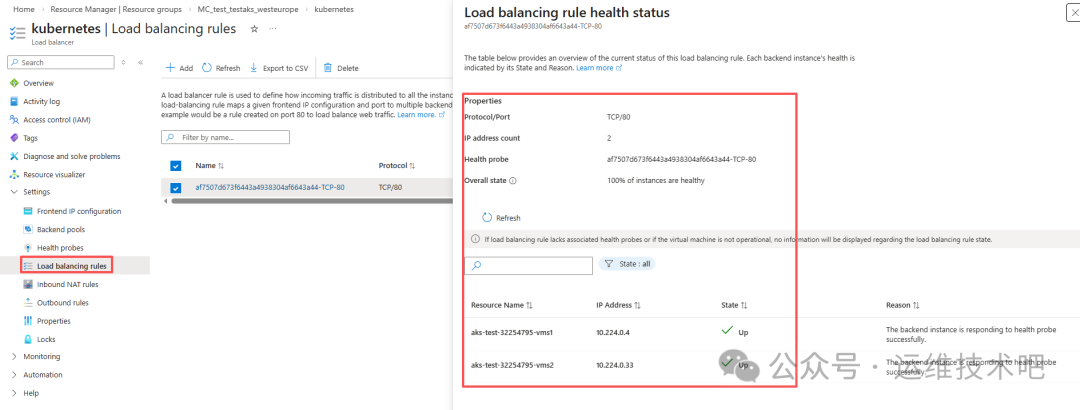This screenshot has width=1080, height=410.
Task: Click the Filter by name field
Action: [225, 138]
